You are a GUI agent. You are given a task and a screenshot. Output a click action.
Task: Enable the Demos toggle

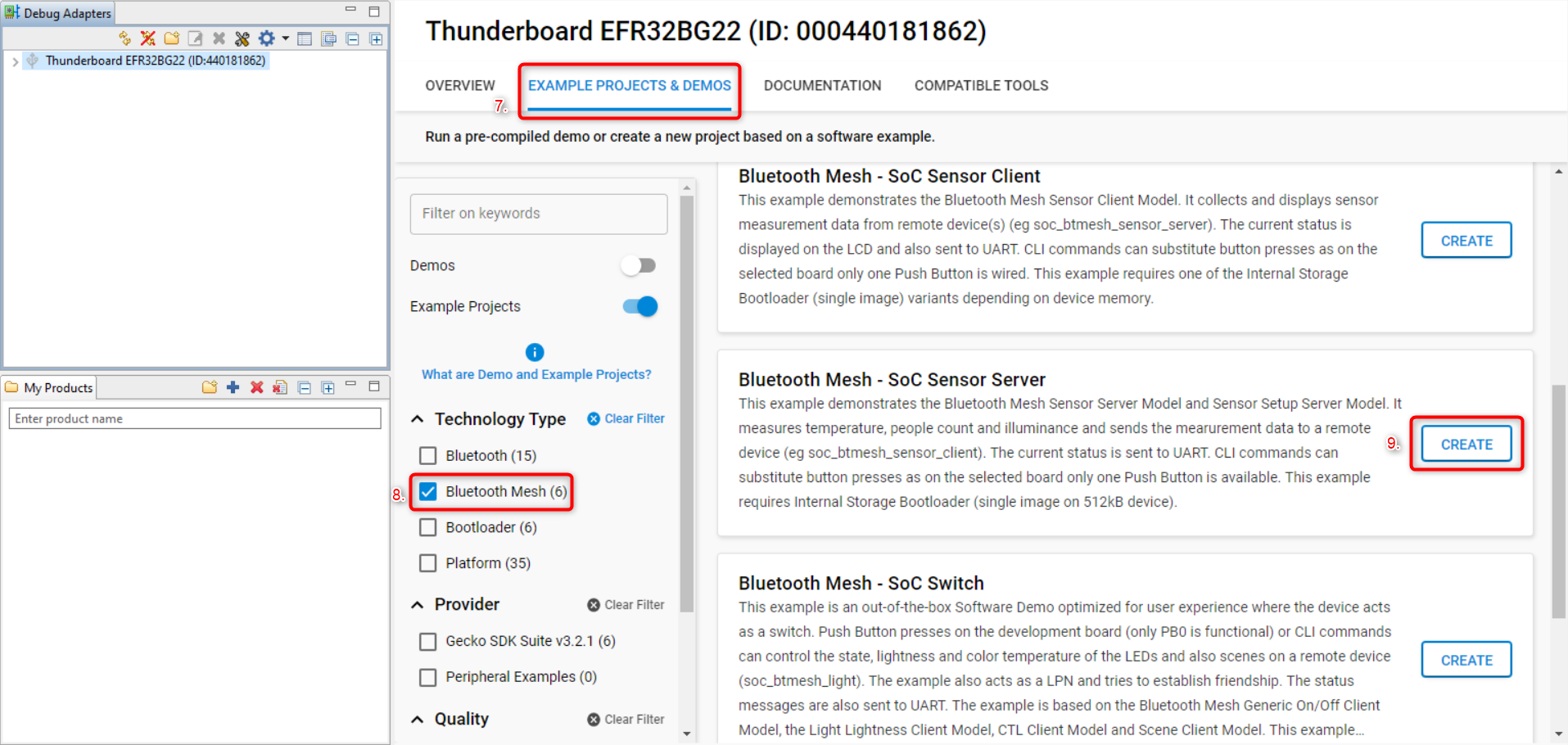[639, 265]
